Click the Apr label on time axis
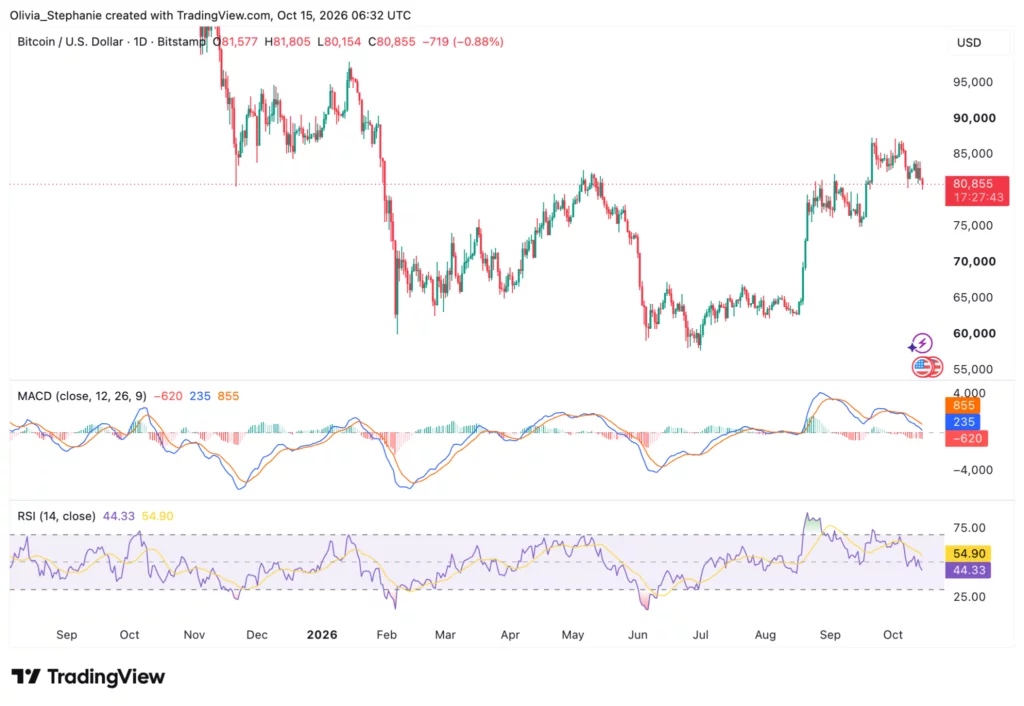Image resolution: width=1024 pixels, height=706 pixels. [x=510, y=635]
